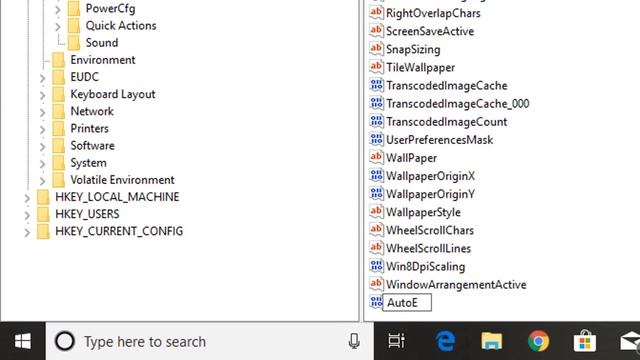
Task: Click the Sound folder icon
Action: [74, 42]
